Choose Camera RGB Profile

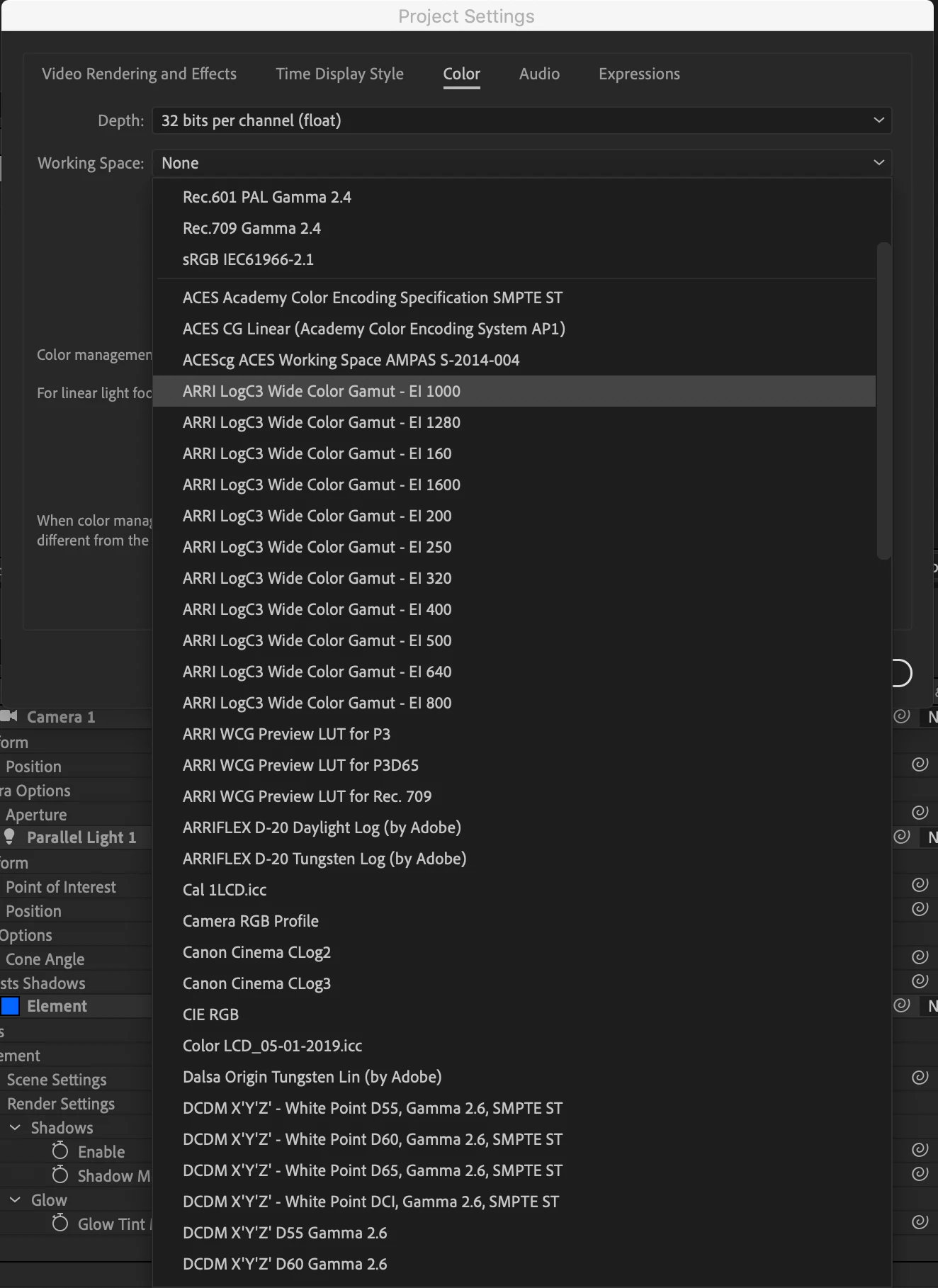pos(514,921)
